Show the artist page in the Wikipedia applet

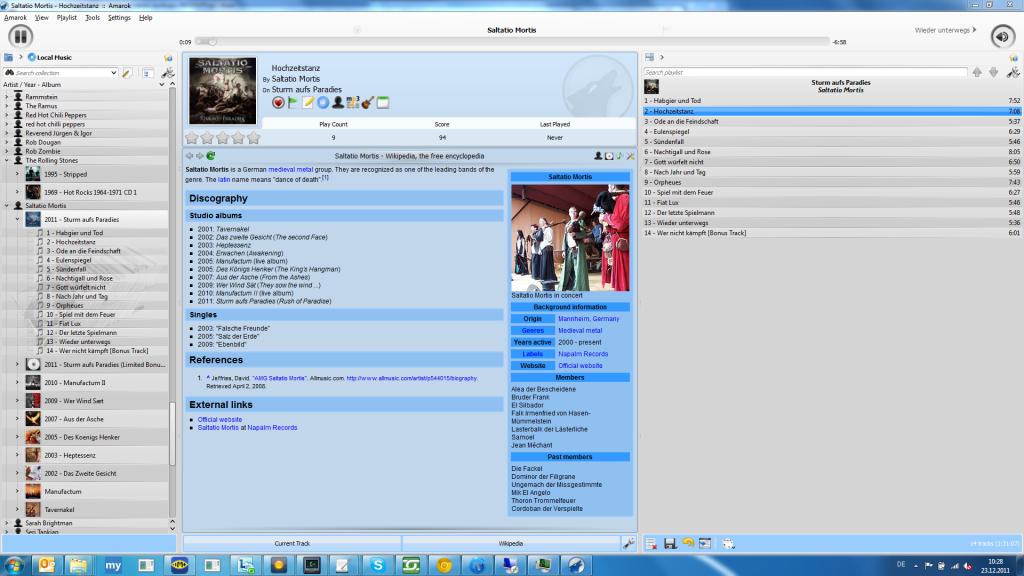click(x=598, y=156)
